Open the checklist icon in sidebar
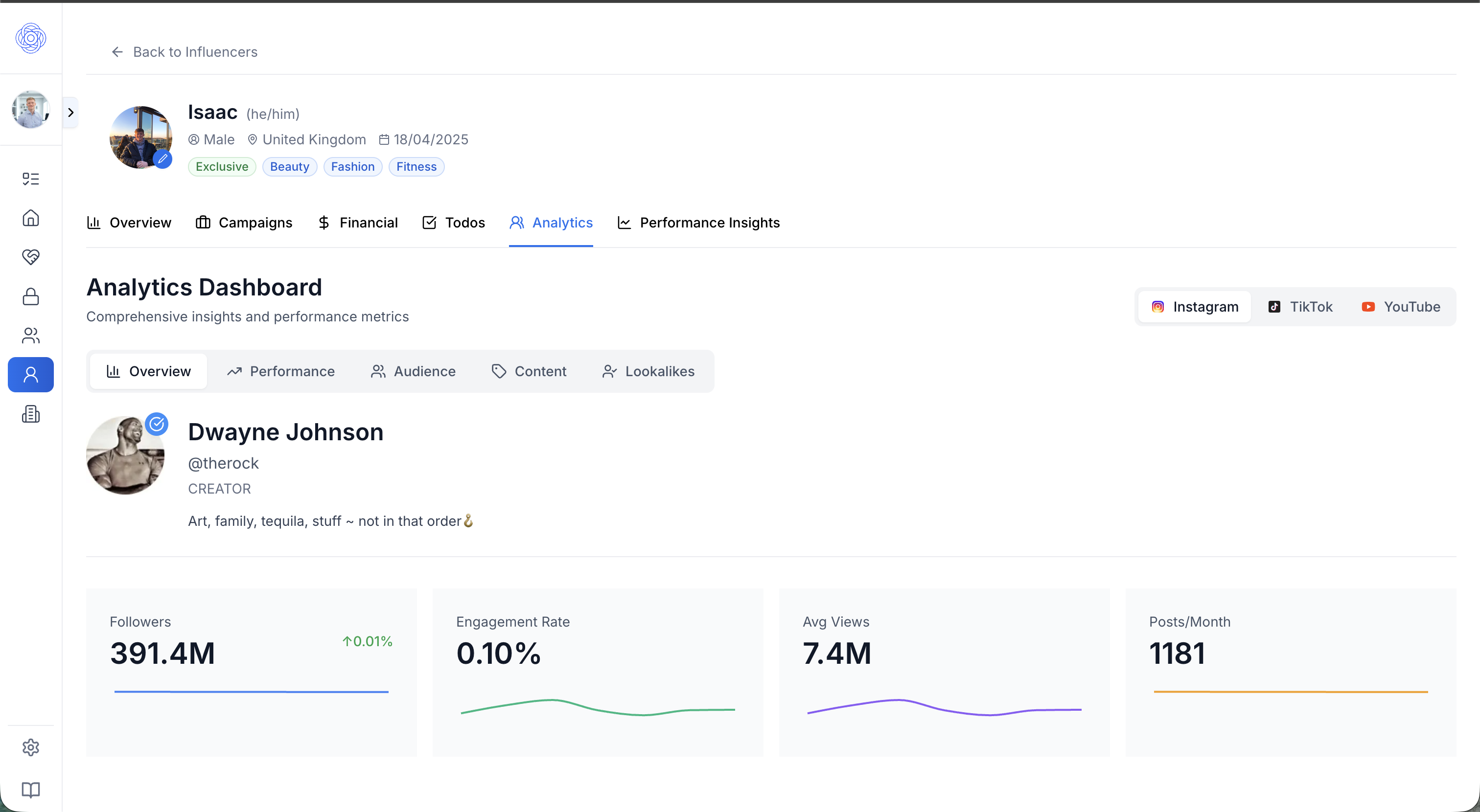This screenshot has width=1480, height=812. coord(30,179)
